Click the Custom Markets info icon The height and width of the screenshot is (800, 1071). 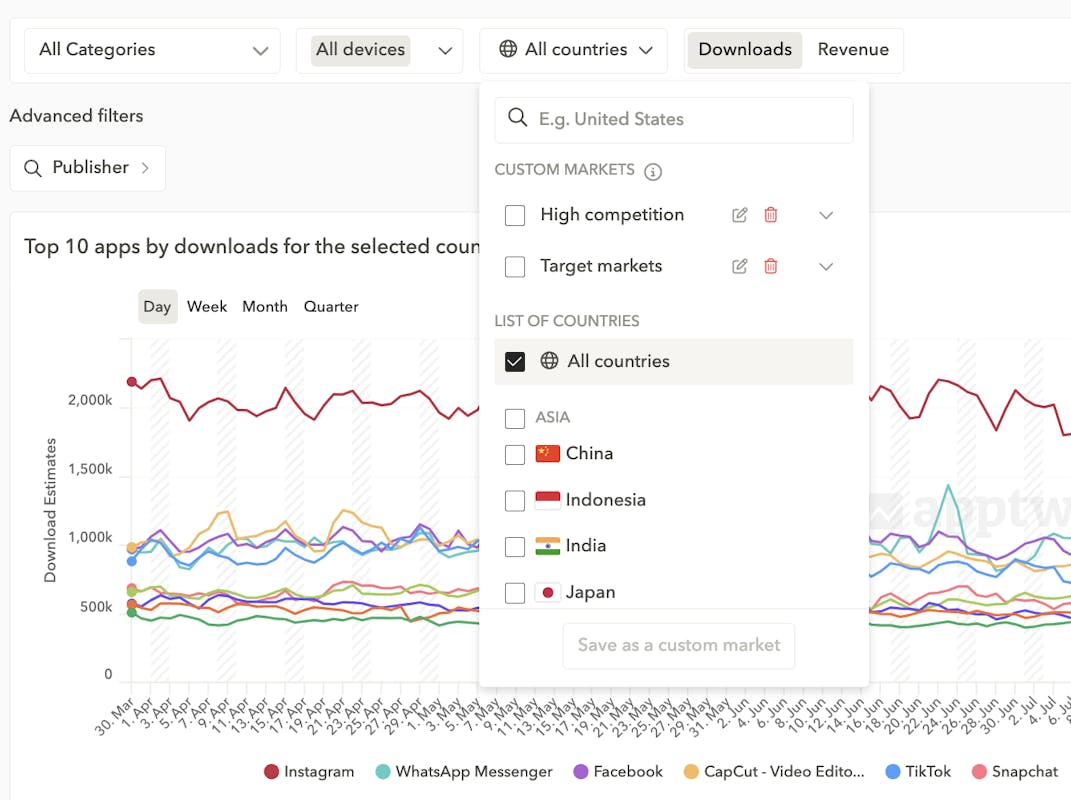click(x=653, y=171)
